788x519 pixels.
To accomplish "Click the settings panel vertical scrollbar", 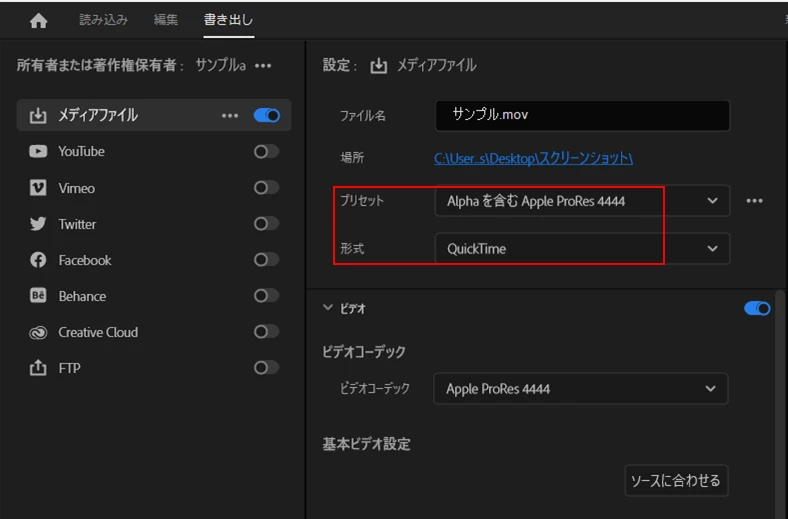I will 780,402.
